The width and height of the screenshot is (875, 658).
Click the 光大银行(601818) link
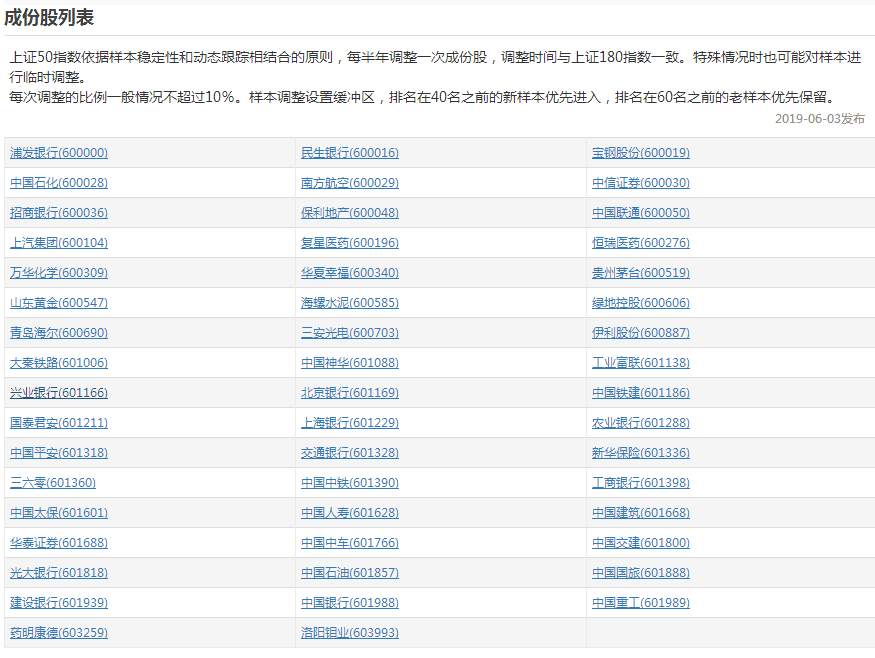(x=59, y=573)
